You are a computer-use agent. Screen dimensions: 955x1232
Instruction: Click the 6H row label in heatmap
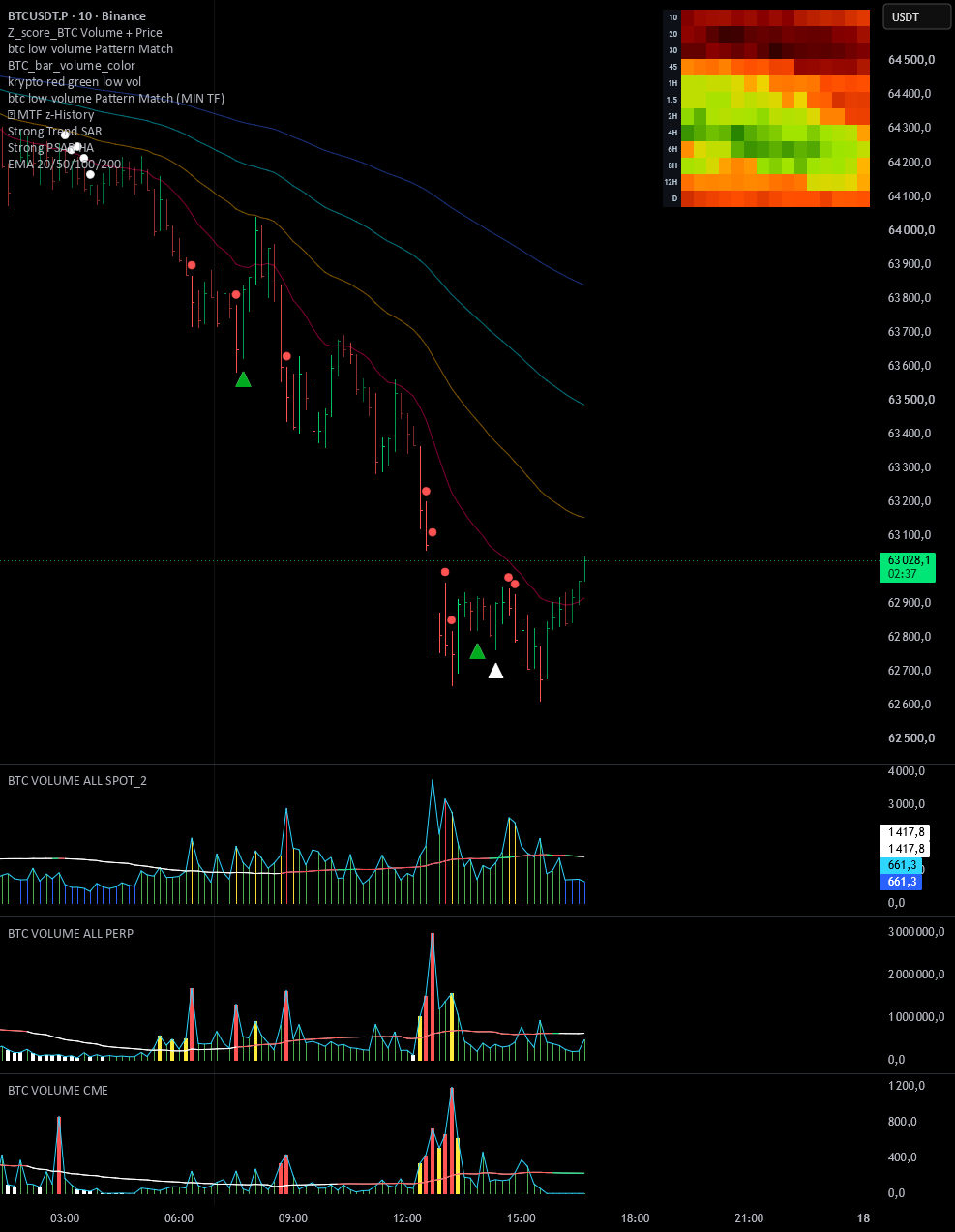672,149
